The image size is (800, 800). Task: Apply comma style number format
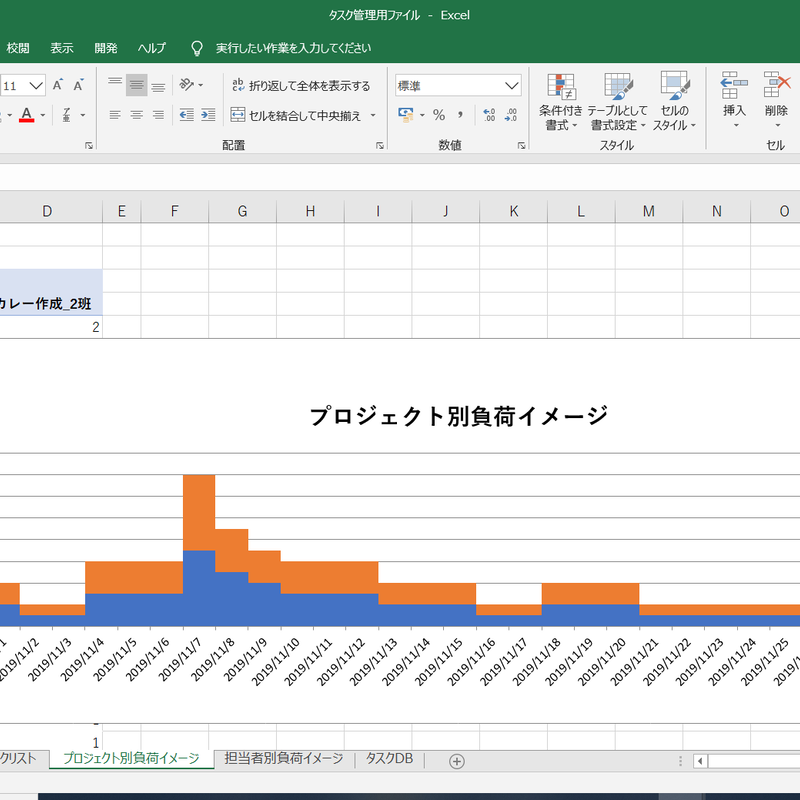point(460,115)
